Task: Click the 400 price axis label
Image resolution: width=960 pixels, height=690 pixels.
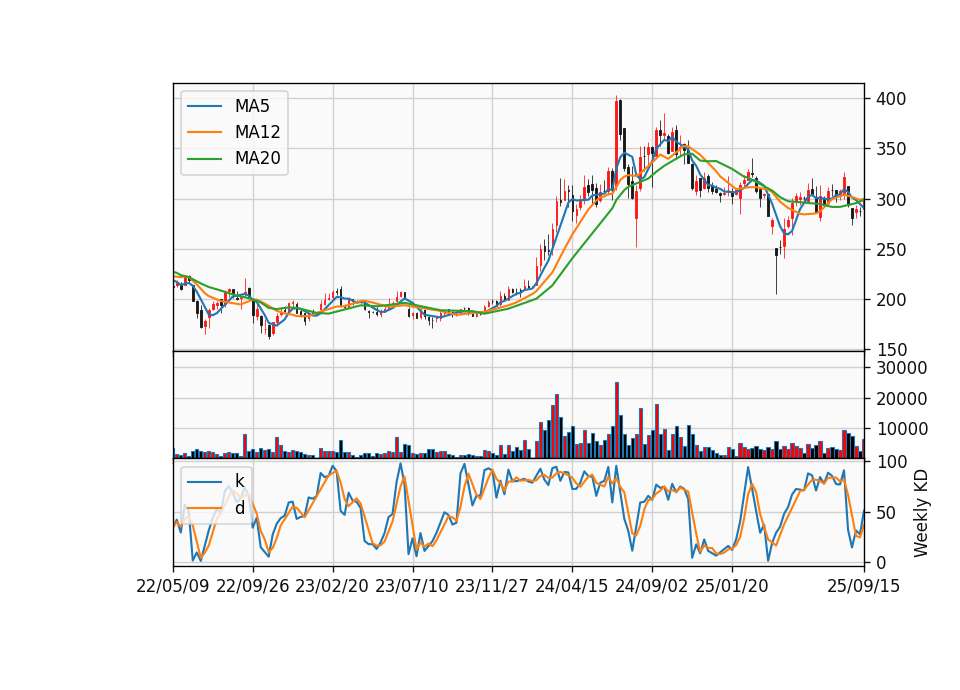Action: pos(891,99)
